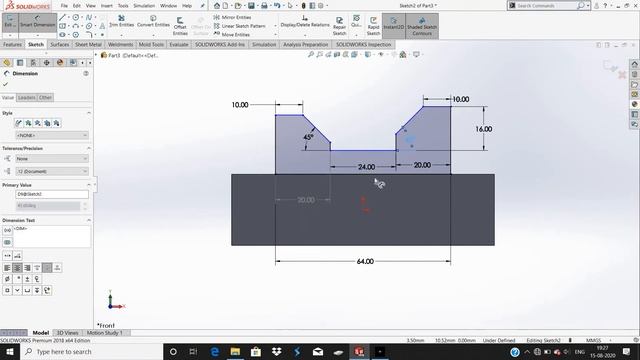Toggle Rapid Sketch mode
Screen dimensions: 640x360
coord(373,26)
